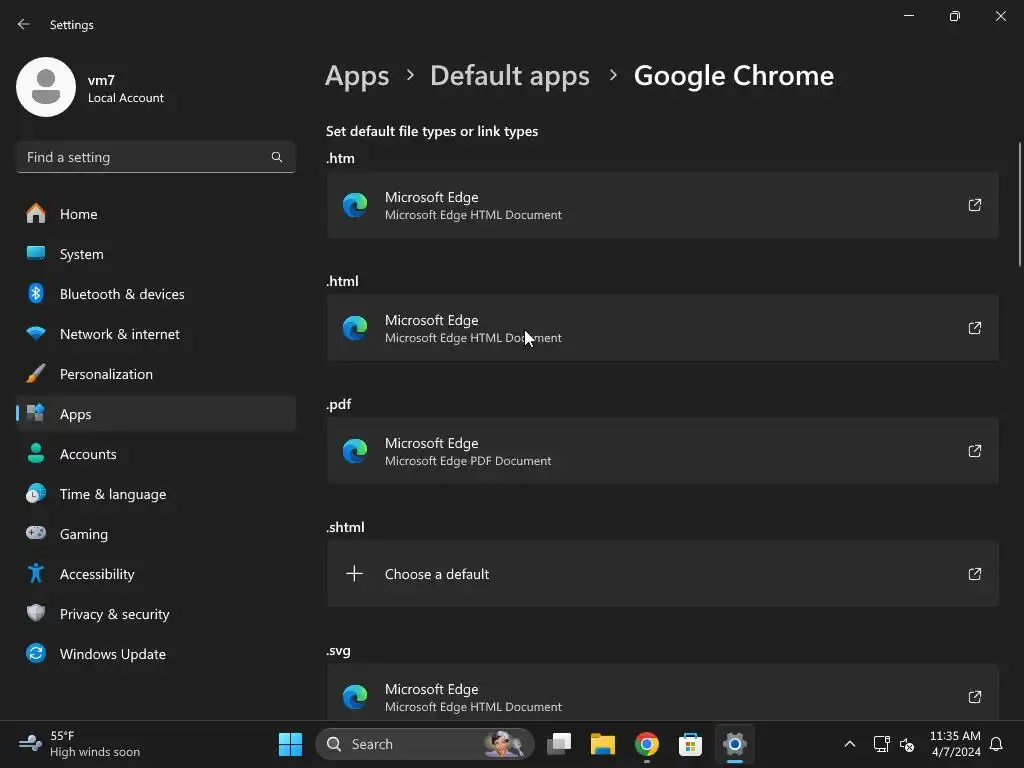Show hidden icons in the system tray
Image resolution: width=1024 pixels, height=768 pixels.
pyautogui.click(x=850, y=744)
